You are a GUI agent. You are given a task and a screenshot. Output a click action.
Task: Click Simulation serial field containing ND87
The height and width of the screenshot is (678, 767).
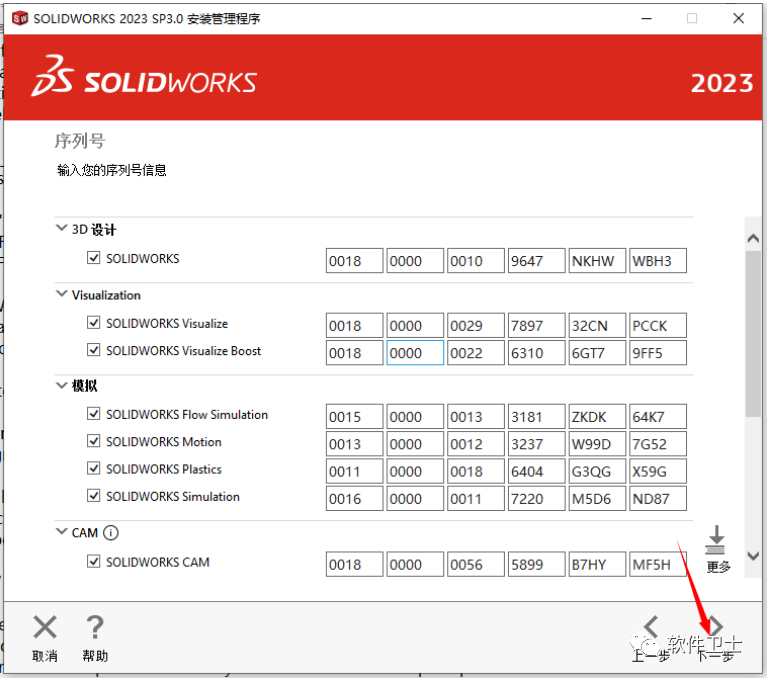(658, 498)
